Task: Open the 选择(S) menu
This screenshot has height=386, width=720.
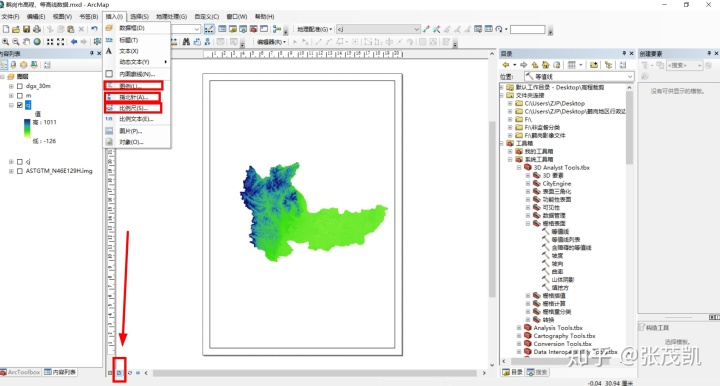Action: pos(139,17)
